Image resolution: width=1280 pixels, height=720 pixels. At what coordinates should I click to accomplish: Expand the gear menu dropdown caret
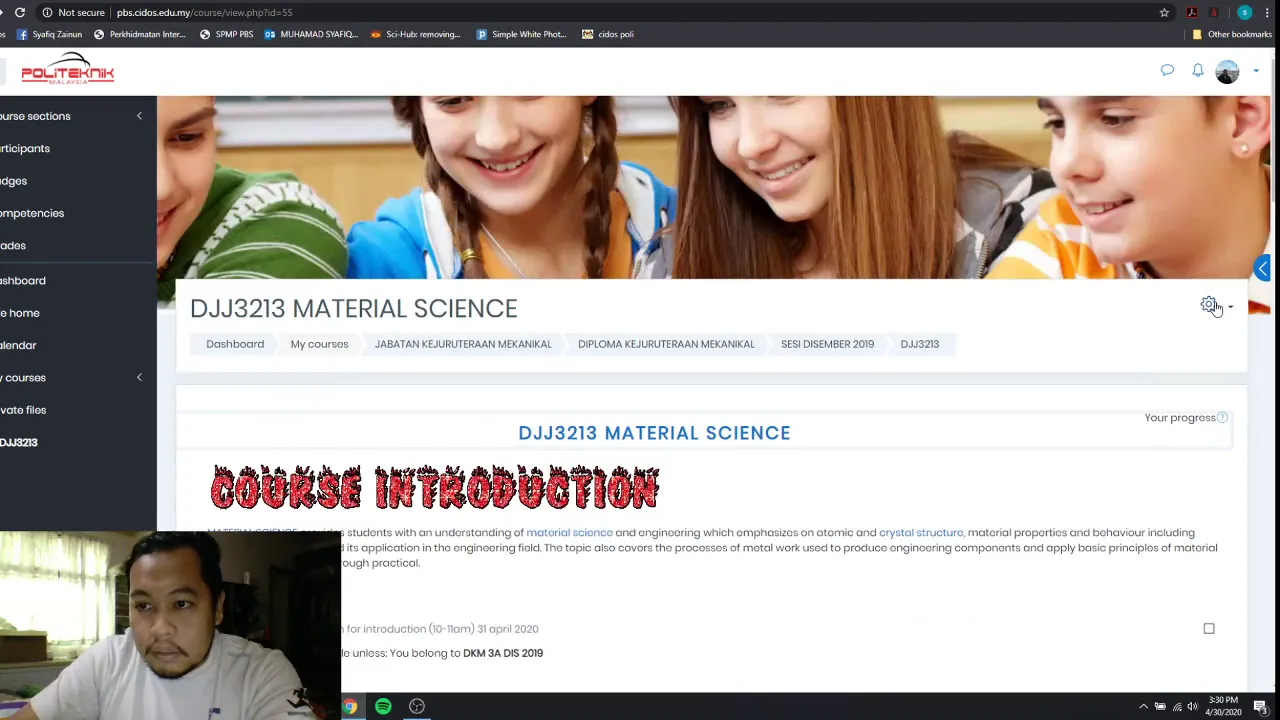pos(1230,308)
